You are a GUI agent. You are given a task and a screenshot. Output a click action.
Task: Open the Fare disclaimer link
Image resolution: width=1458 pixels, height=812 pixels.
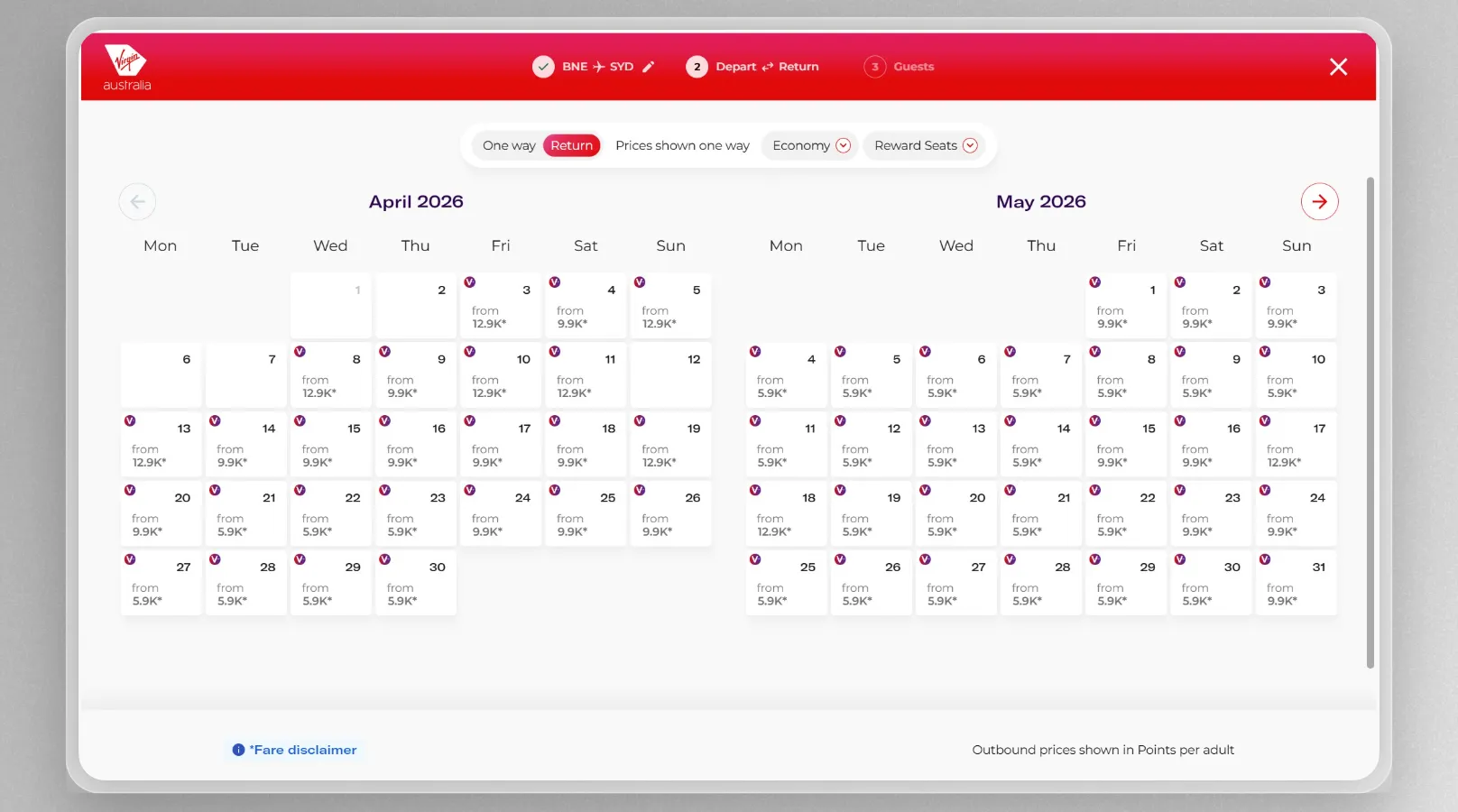point(303,750)
